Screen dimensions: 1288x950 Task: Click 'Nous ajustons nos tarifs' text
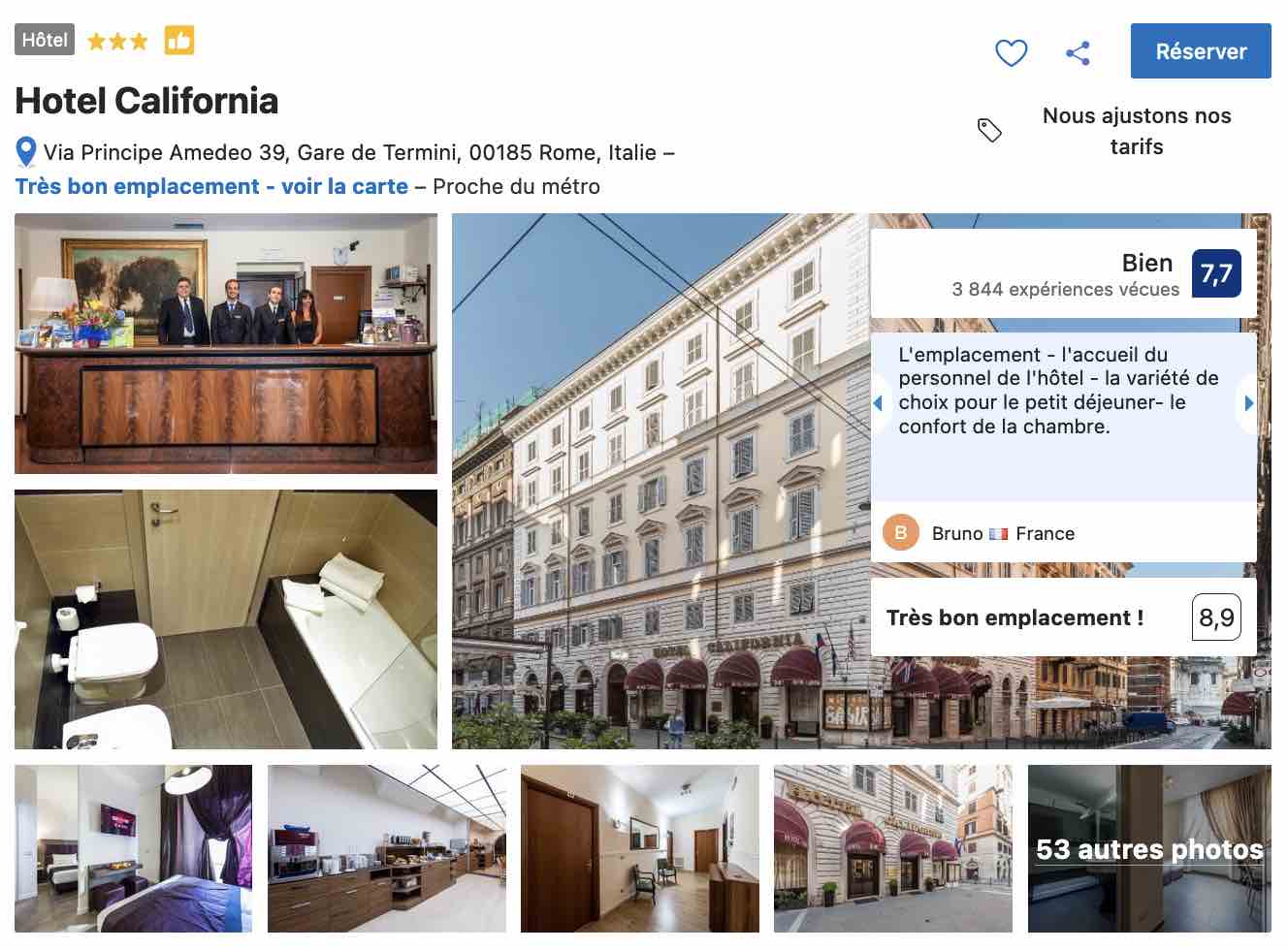coord(1137,131)
